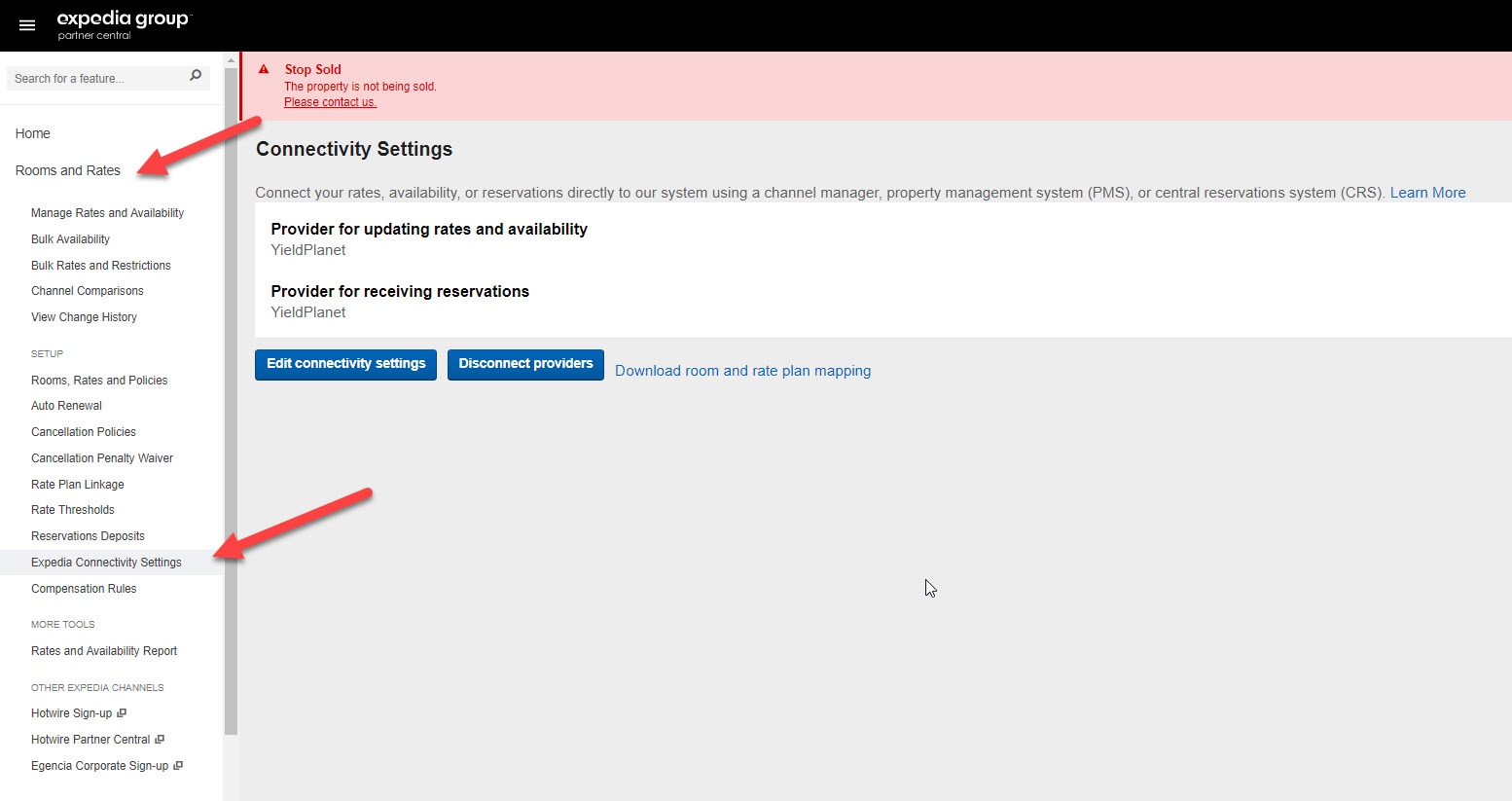Select Expedia Connectivity Settings
The width and height of the screenshot is (1512, 801).
[x=106, y=563]
